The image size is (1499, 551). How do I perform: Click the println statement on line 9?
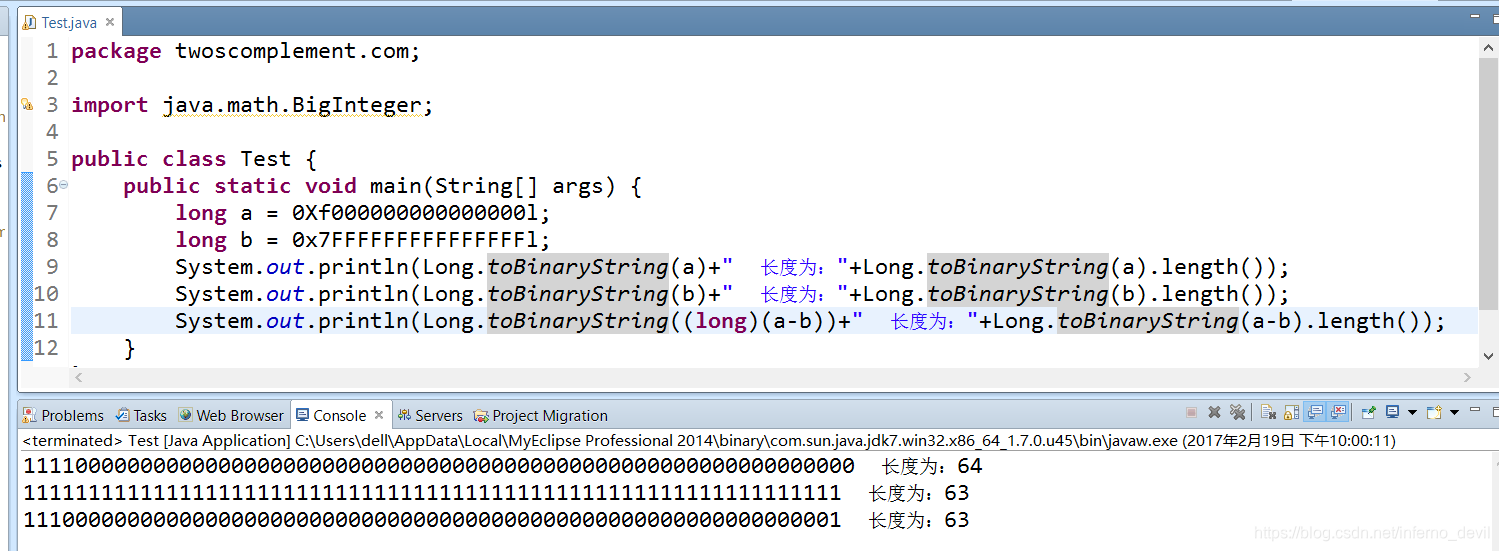[733, 267]
